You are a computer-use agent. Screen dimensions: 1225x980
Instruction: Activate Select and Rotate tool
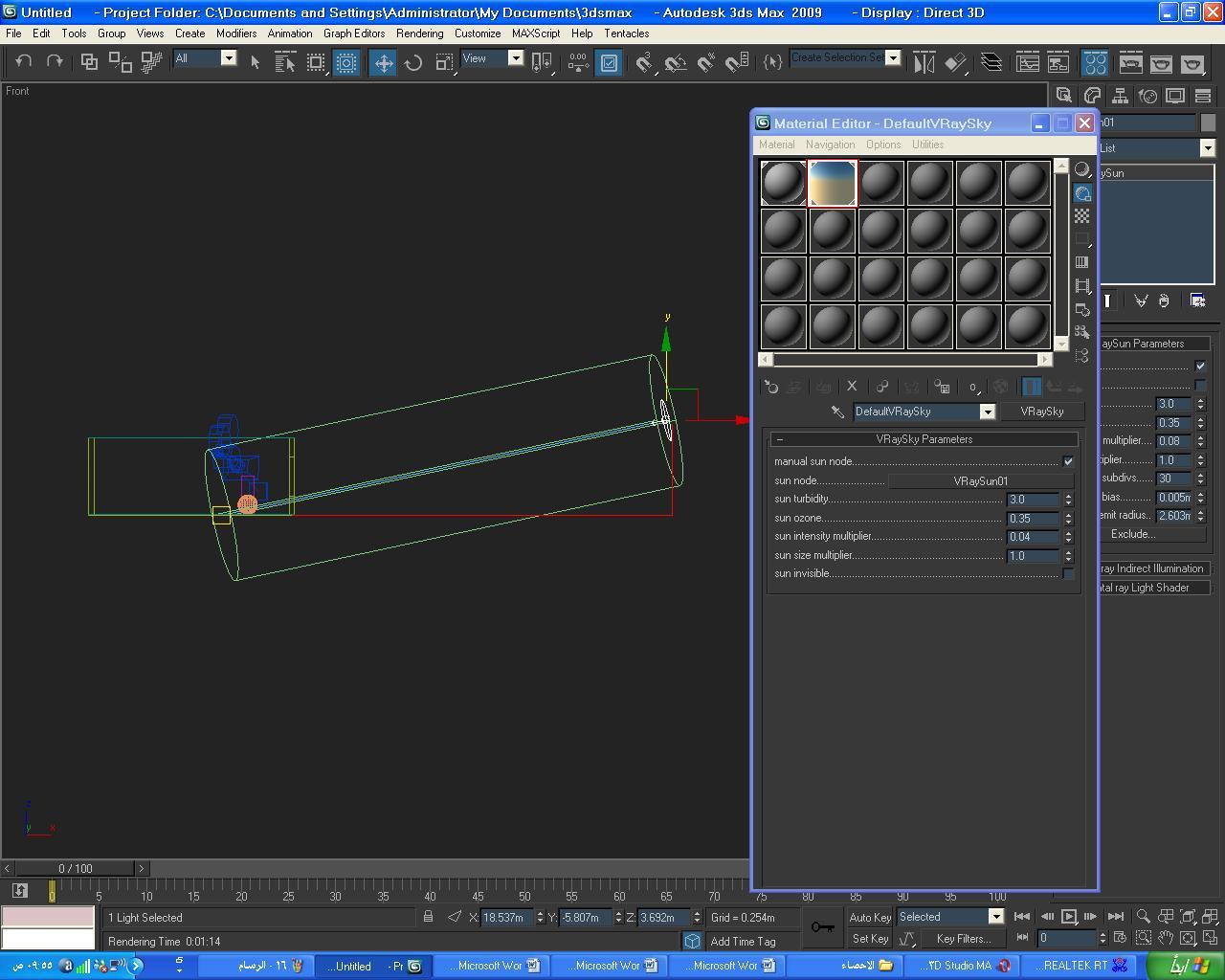413,62
